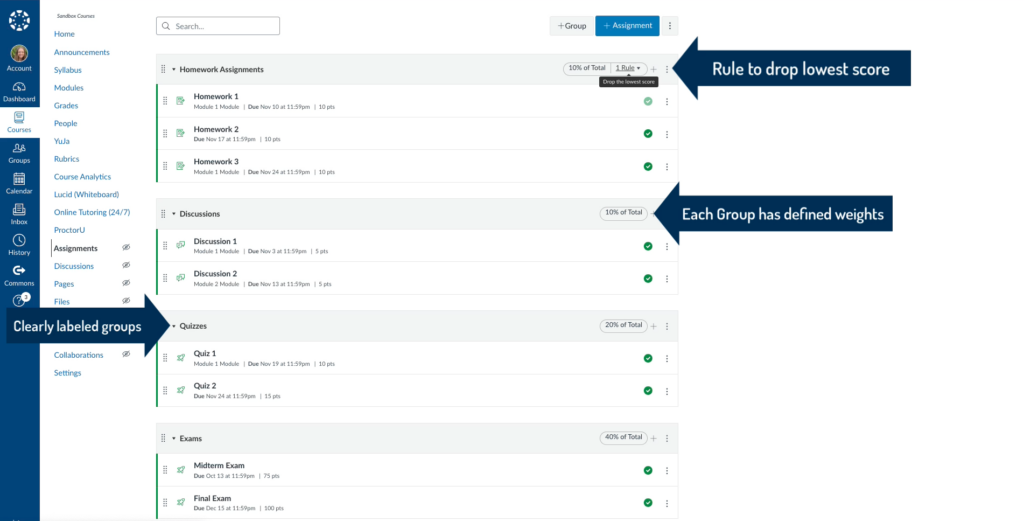Open Grades in course navigation
This screenshot has height=521, width=1024.
pyautogui.click(x=66, y=105)
